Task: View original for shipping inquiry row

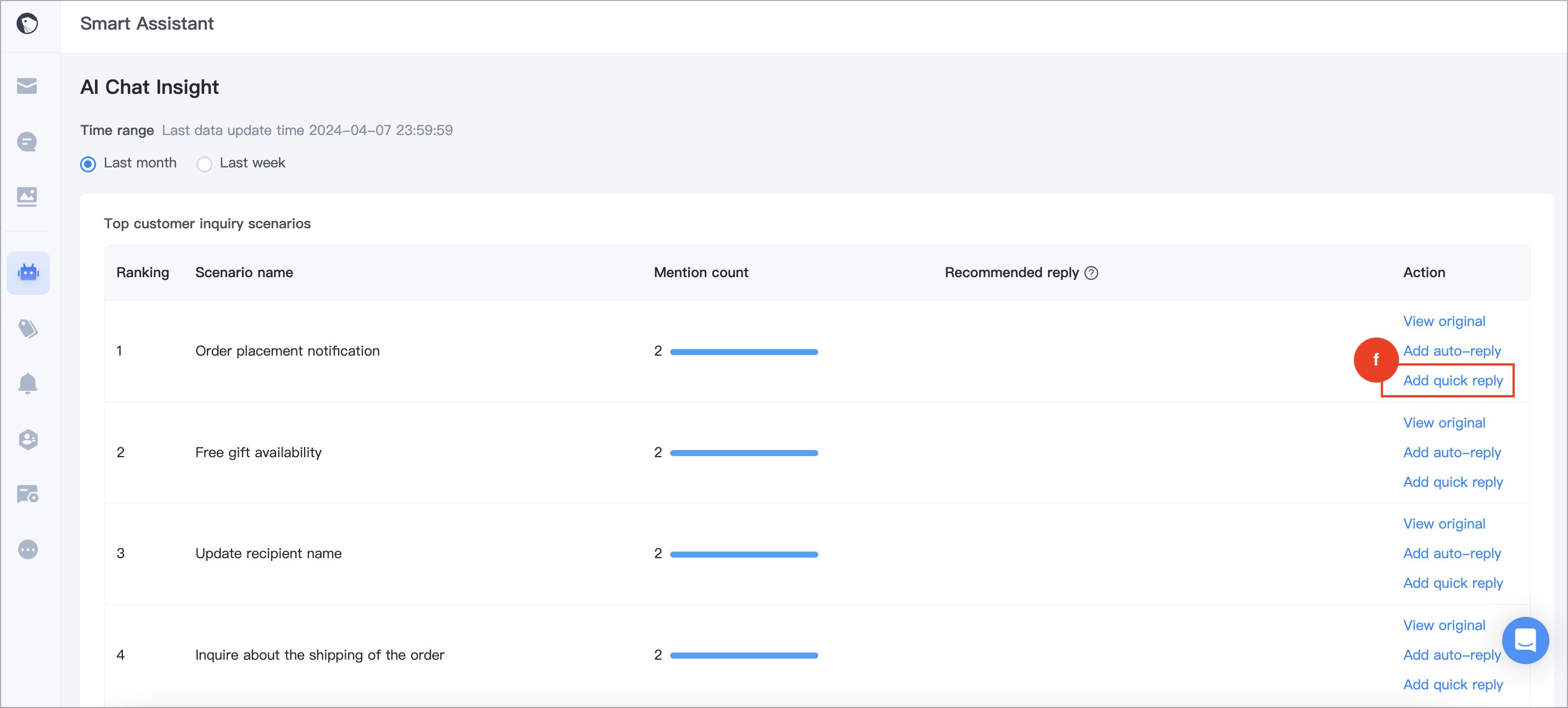Action: (1444, 625)
